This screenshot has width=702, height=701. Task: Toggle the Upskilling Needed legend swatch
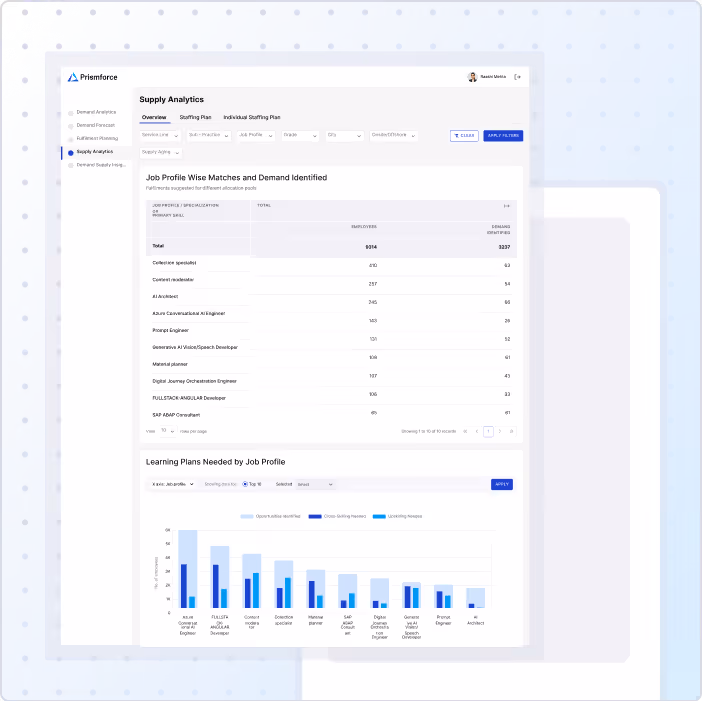379,517
